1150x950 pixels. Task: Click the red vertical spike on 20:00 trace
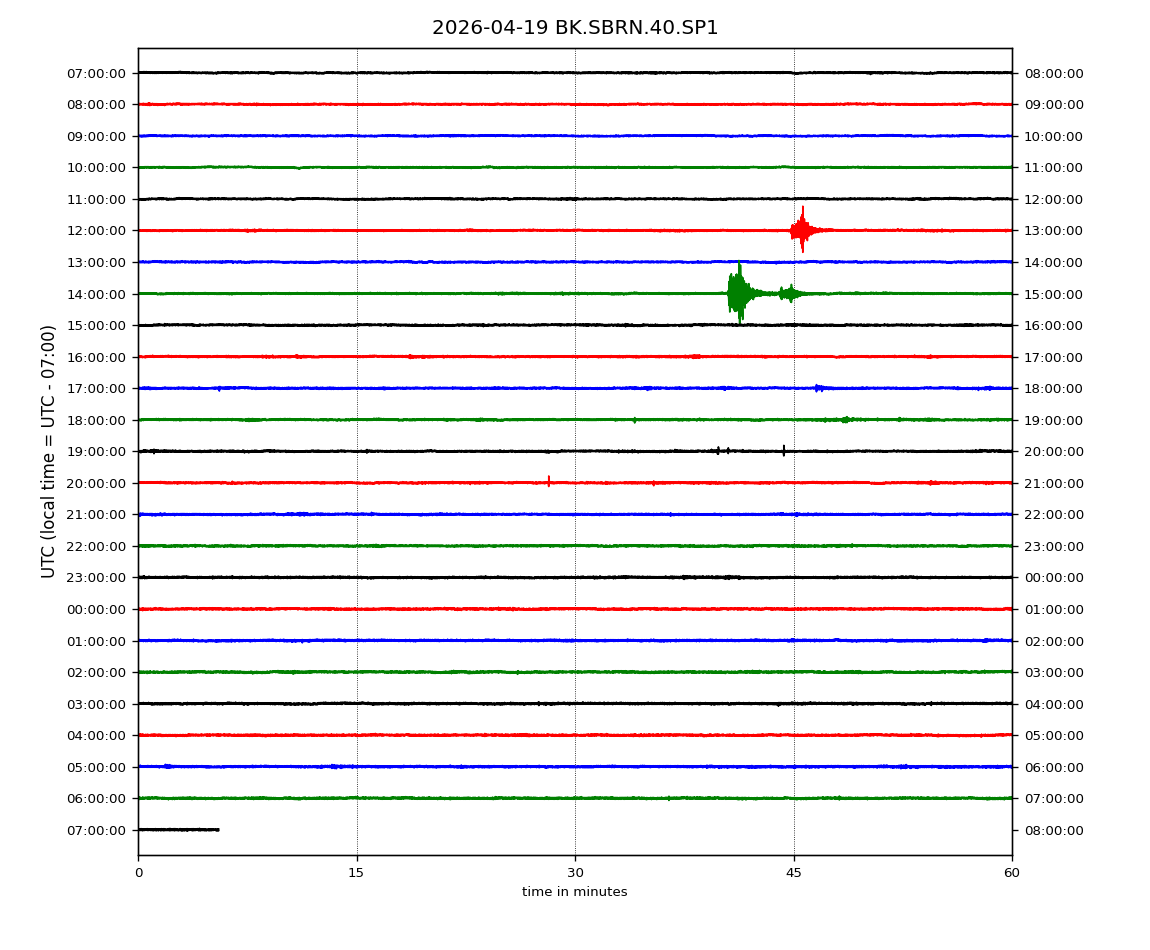click(x=548, y=481)
